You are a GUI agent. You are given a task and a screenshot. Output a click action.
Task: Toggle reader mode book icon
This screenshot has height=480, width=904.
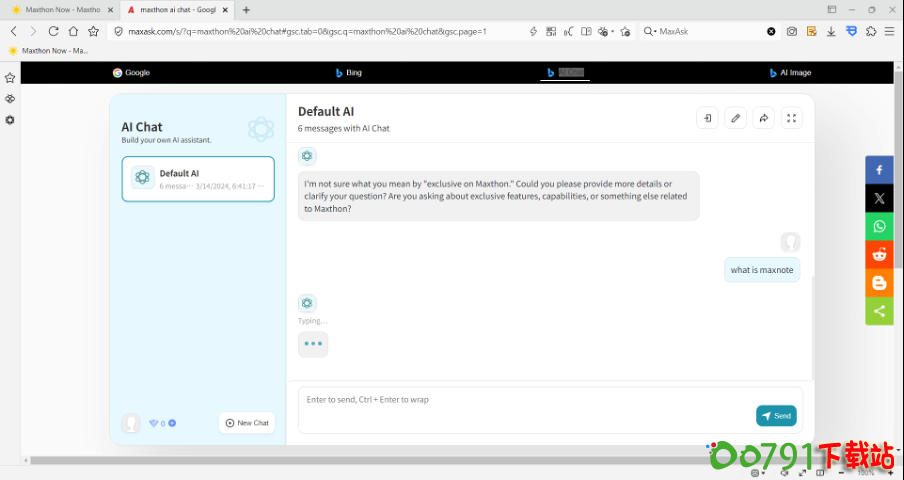586,31
